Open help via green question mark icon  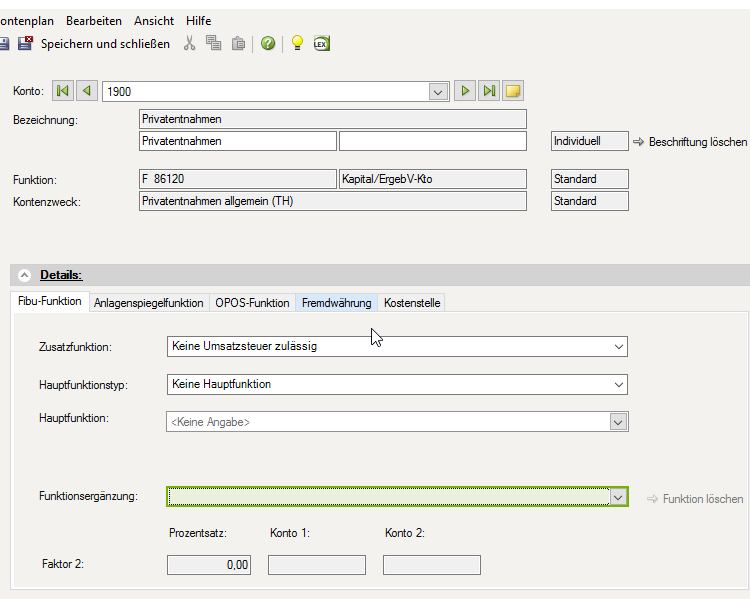268,44
